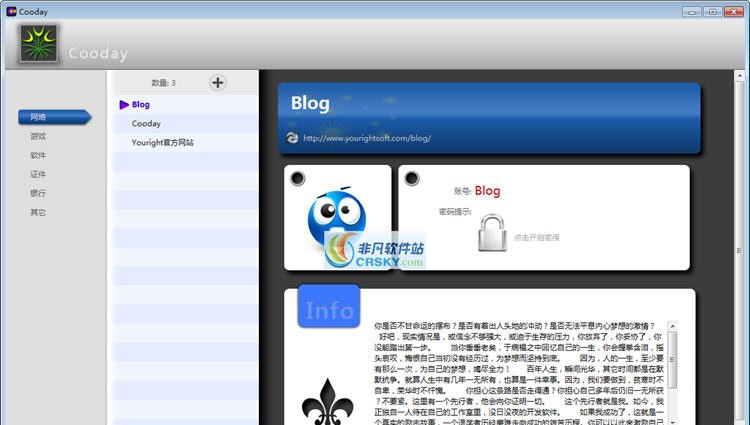Click the blue Info badge
This screenshot has height=425, width=750.
tap(329, 306)
